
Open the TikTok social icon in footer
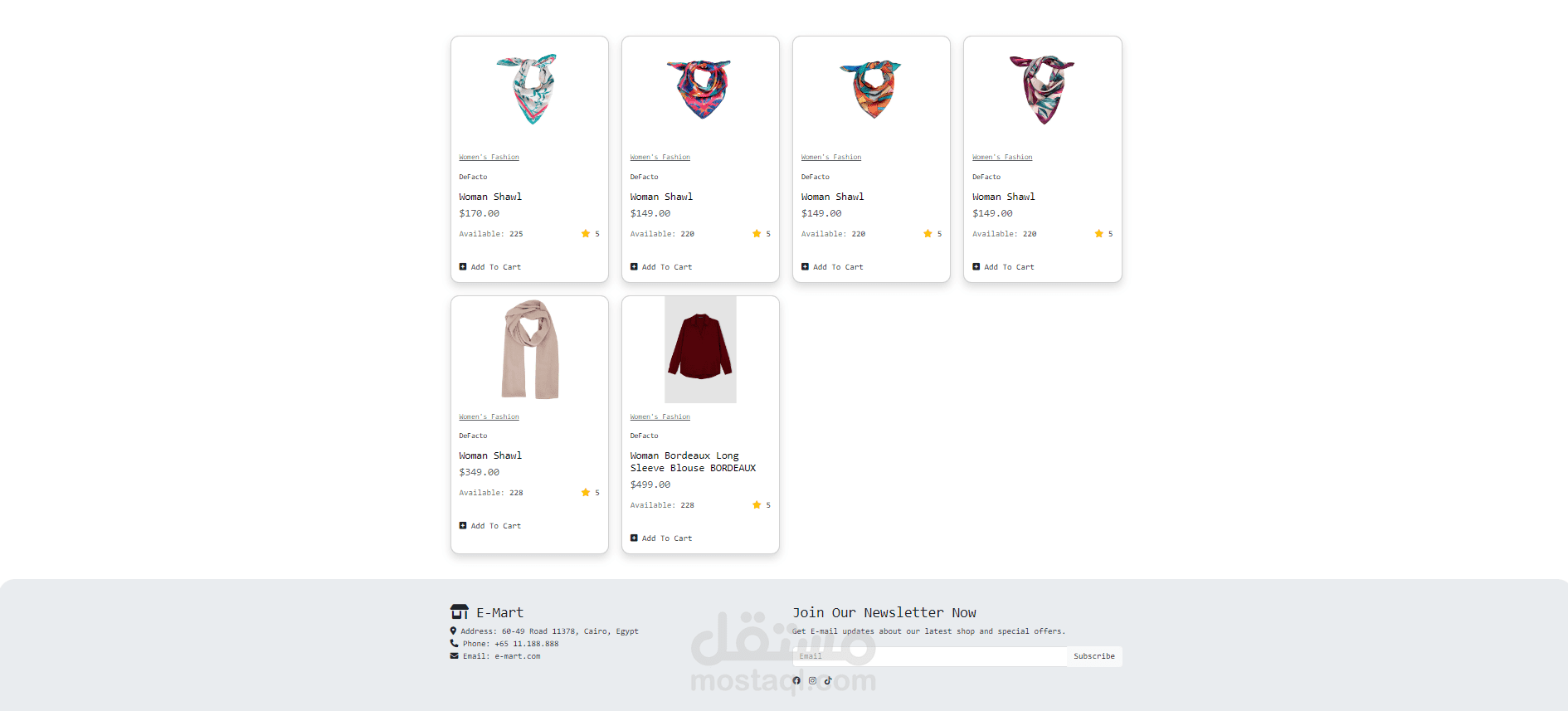point(828,680)
